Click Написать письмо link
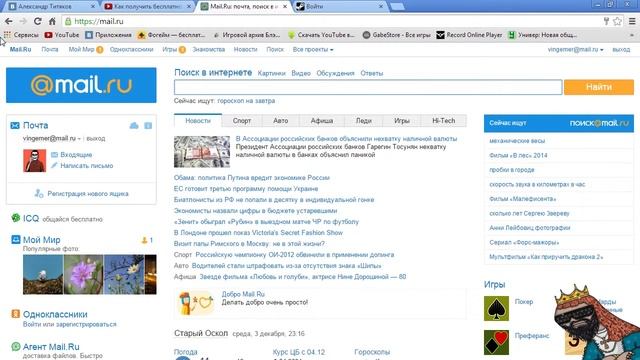640x360 pixels. 87,166
